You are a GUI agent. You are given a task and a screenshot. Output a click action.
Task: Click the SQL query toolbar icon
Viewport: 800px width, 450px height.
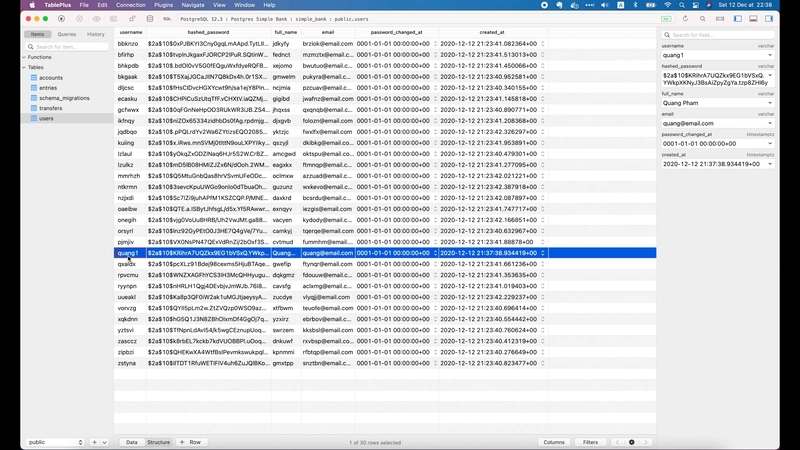tap(169, 19)
